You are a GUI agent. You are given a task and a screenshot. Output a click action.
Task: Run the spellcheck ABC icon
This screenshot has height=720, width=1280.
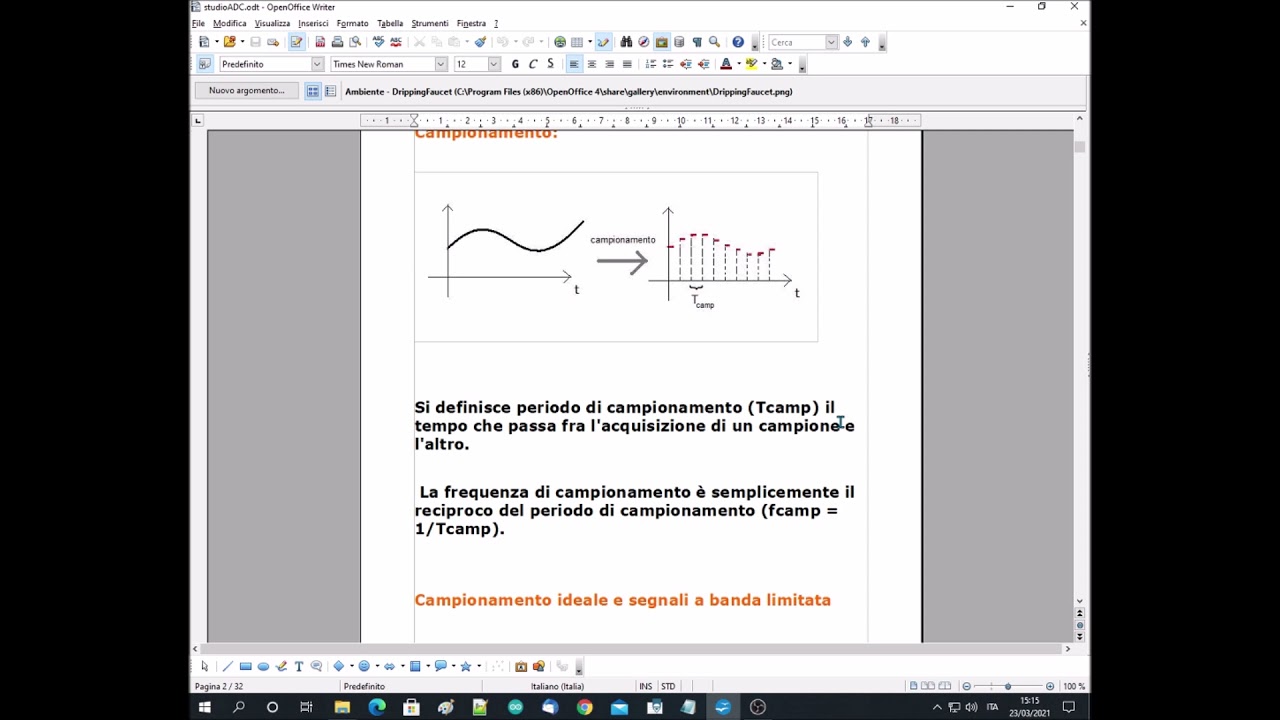(x=378, y=42)
